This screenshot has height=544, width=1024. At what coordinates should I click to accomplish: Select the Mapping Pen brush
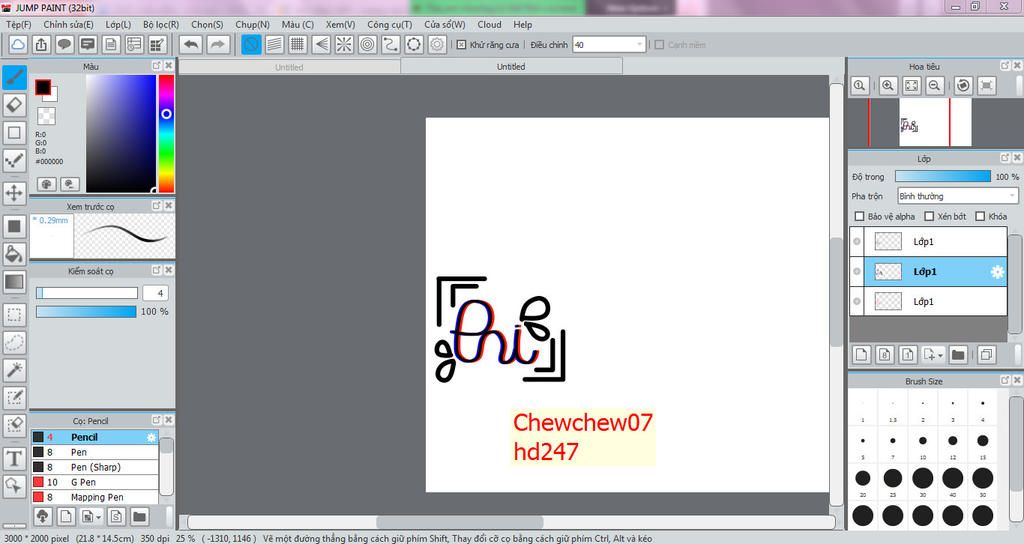pos(95,497)
